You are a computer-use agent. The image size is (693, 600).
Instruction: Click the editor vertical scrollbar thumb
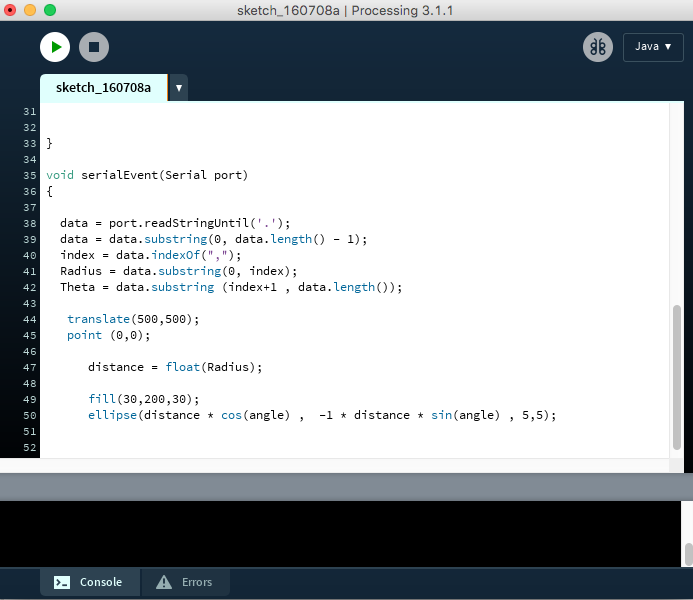coord(677,377)
